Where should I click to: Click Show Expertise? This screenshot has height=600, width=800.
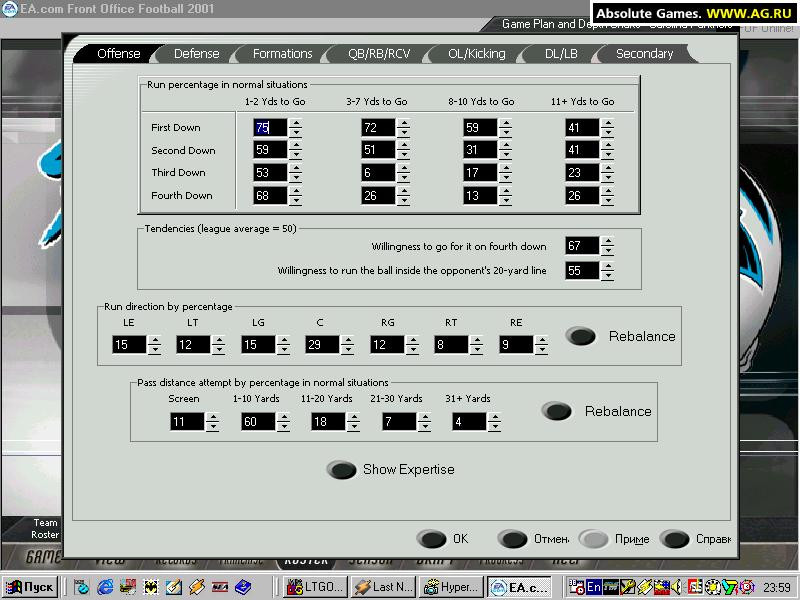(x=391, y=469)
